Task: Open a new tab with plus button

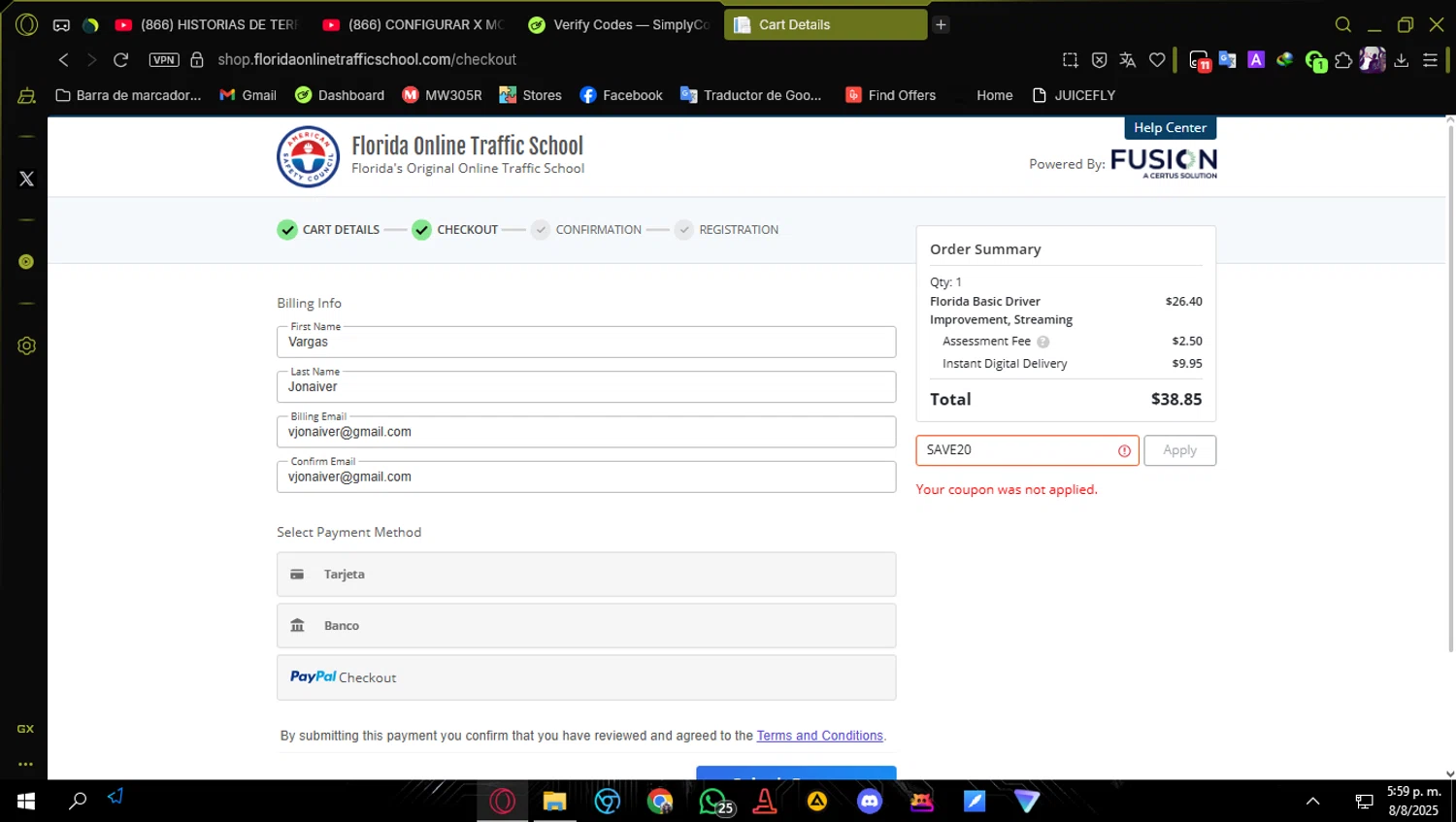Action: click(x=941, y=25)
